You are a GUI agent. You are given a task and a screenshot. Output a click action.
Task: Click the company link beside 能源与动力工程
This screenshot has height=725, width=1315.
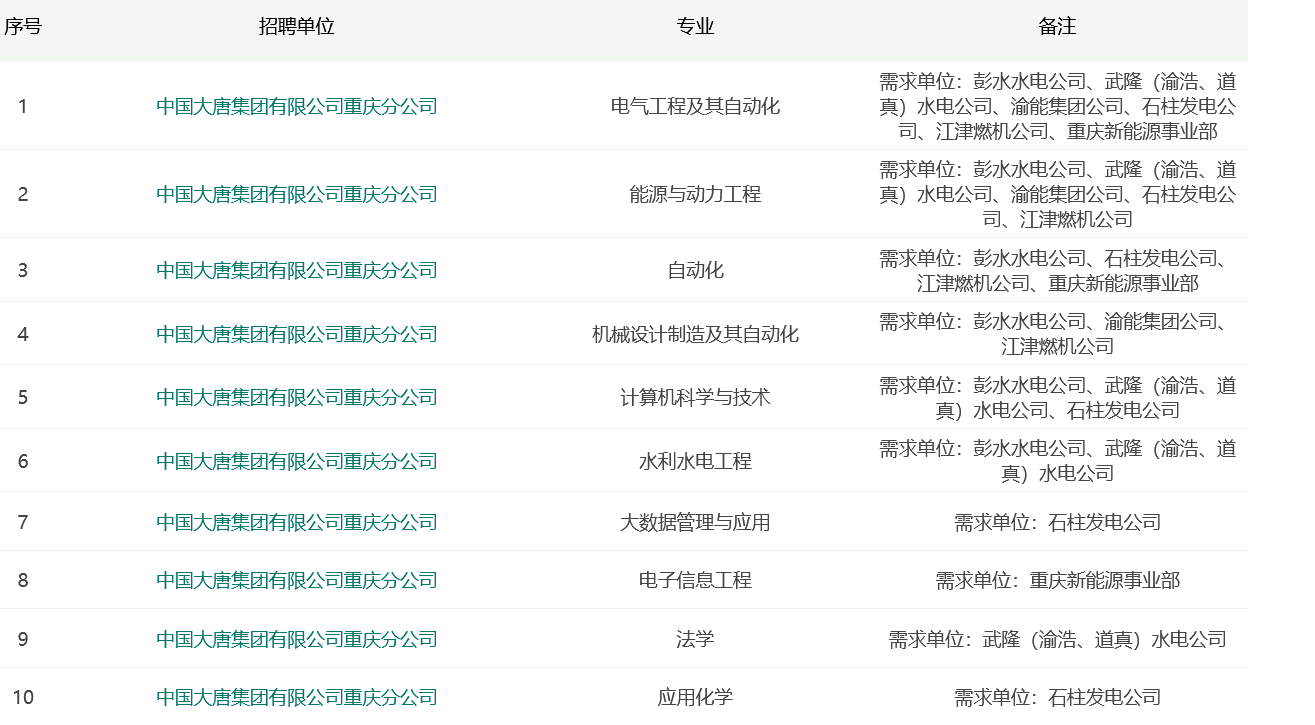pyautogui.click(x=296, y=194)
